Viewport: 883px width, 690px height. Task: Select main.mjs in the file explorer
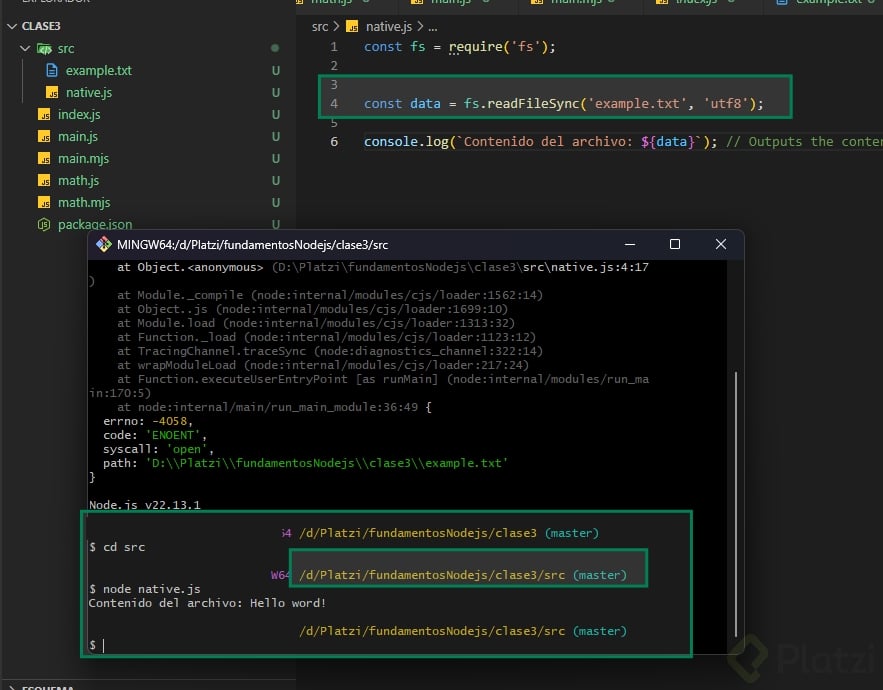point(84,159)
